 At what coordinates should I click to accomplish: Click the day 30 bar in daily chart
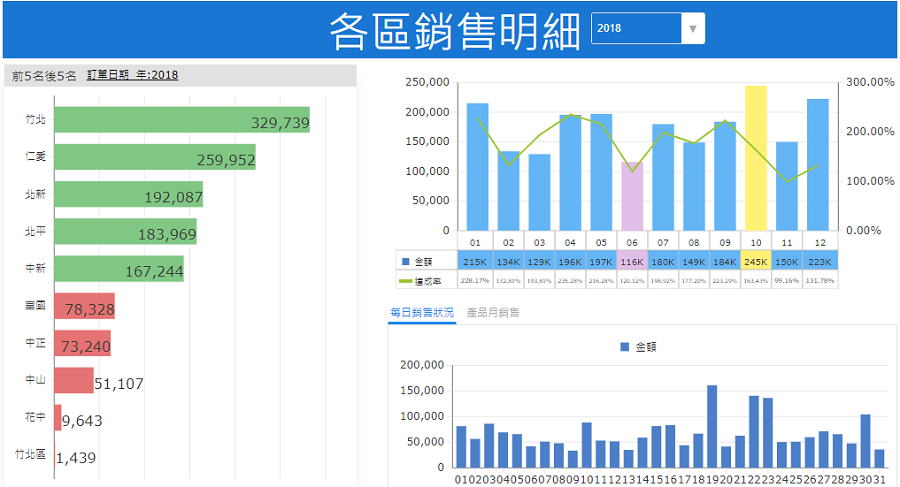tap(866, 441)
